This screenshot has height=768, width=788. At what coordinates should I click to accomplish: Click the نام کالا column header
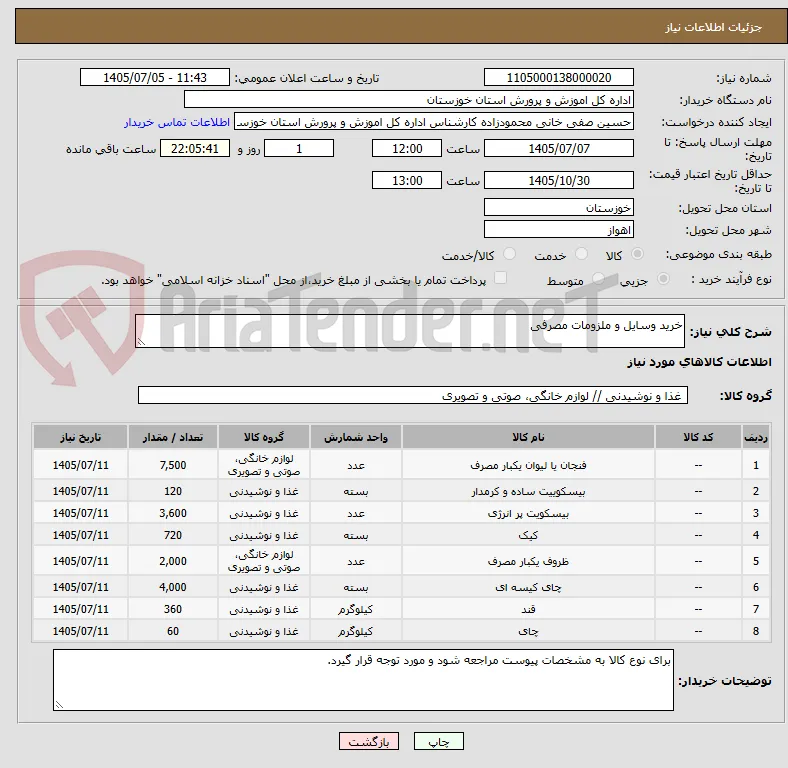(528, 437)
